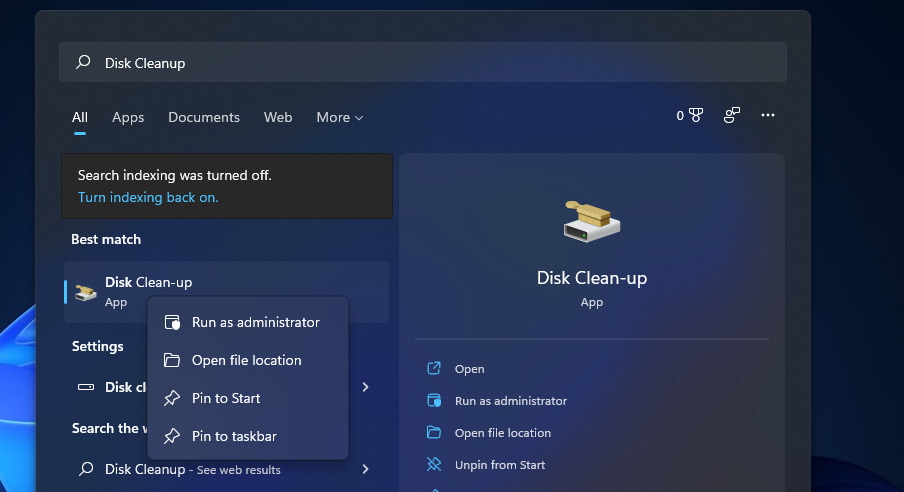
Task: Click the Settings section heading
Action: (97, 346)
